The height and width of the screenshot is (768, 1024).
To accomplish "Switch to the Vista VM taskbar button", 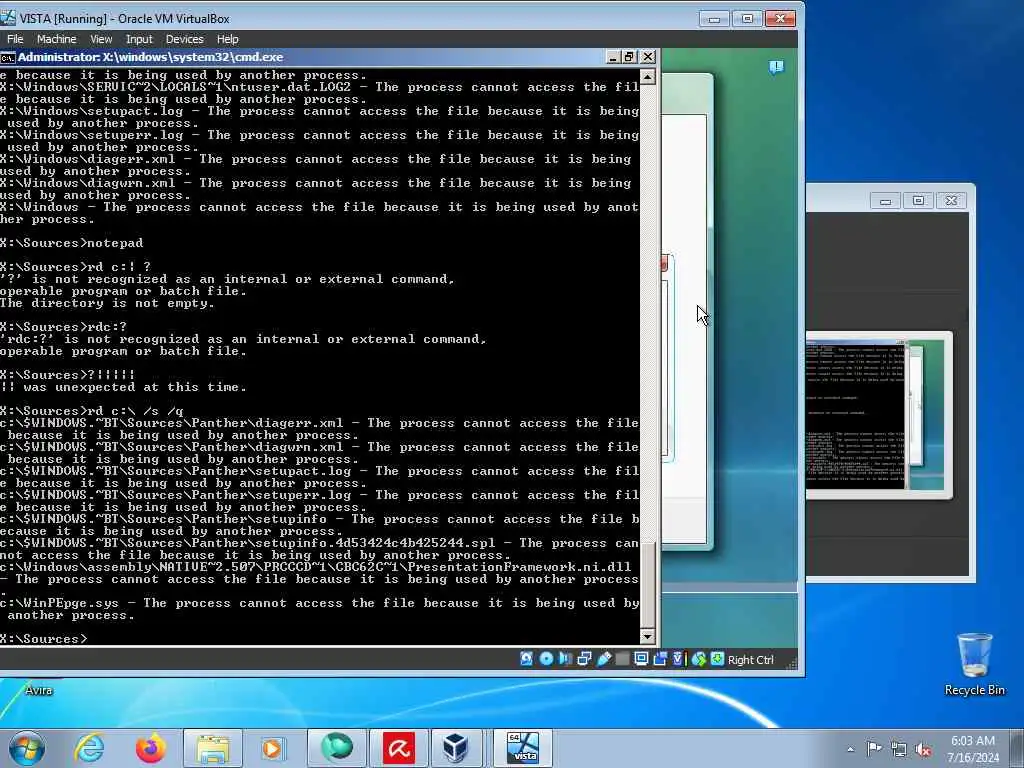I will [x=522, y=748].
